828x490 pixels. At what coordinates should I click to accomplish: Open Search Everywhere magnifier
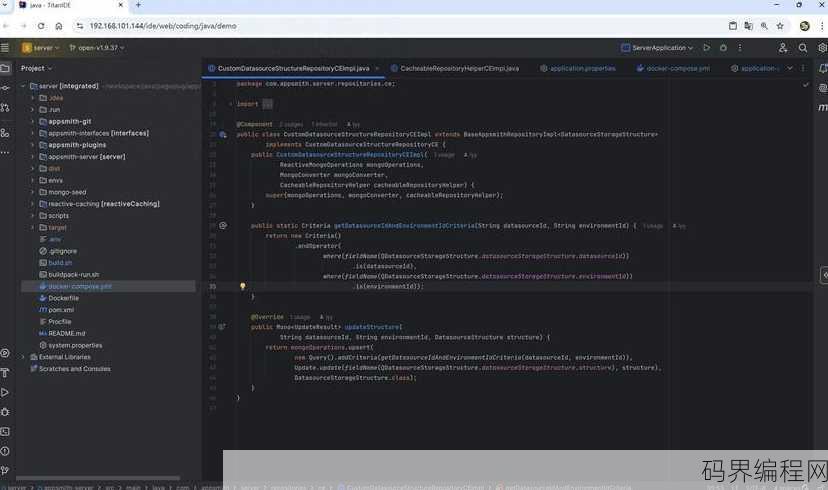tap(803, 48)
